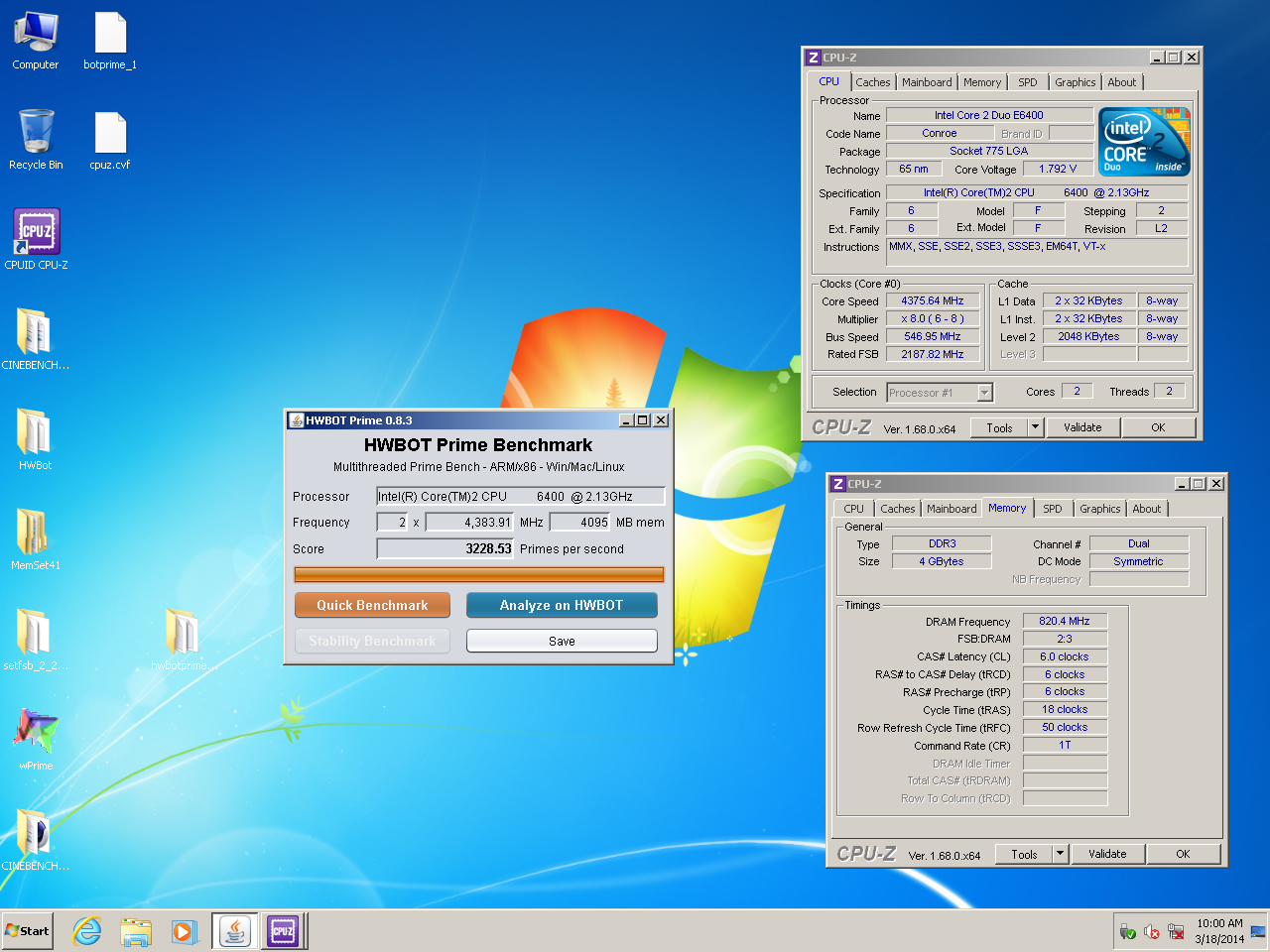1270x952 pixels.
Task: Click the monitor tray icon beside the clock
Action: [1257, 932]
